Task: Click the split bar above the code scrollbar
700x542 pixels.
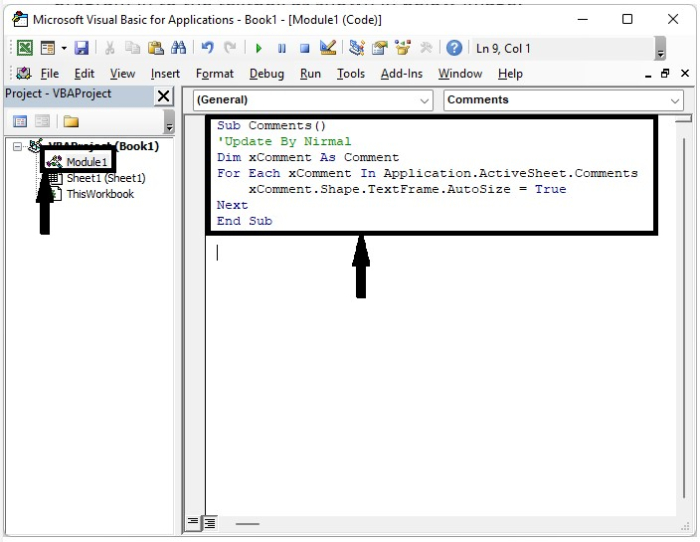Action: 683,119
